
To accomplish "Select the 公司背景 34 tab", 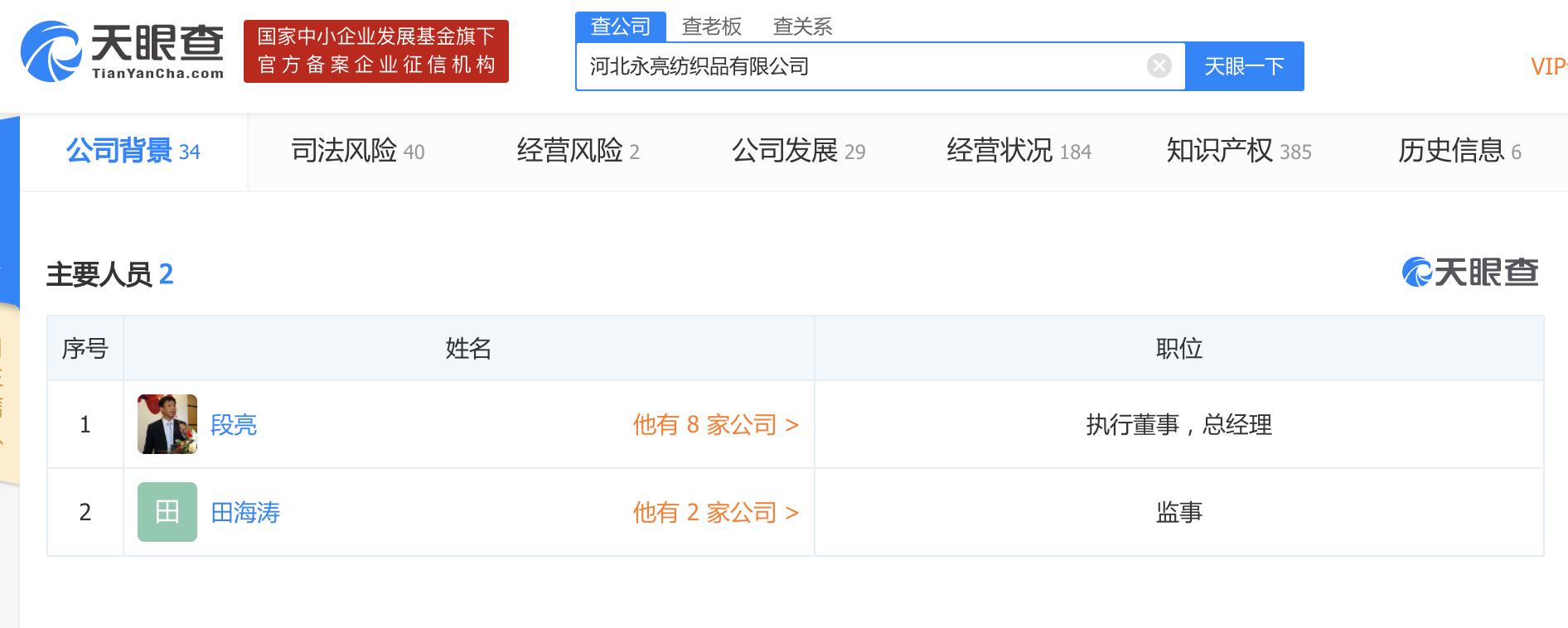I will pyautogui.click(x=133, y=152).
